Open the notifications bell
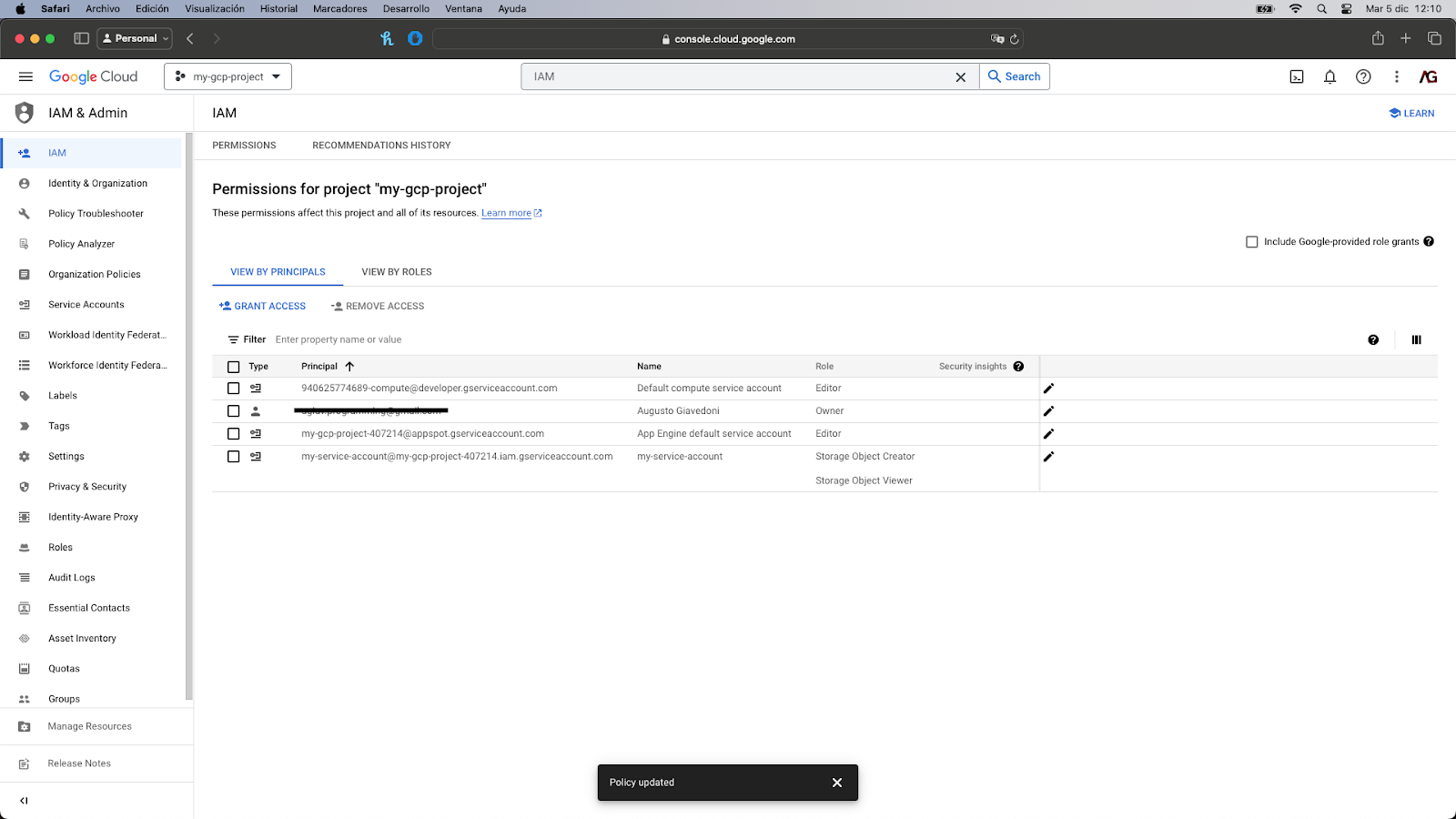 click(x=1330, y=76)
